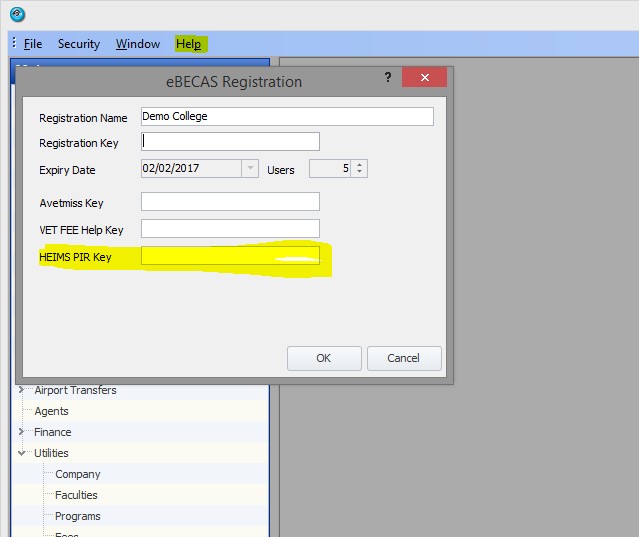Focus the Registration Key input box
Image resolution: width=639 pixels, height=537 pixels.
point(230,141)
